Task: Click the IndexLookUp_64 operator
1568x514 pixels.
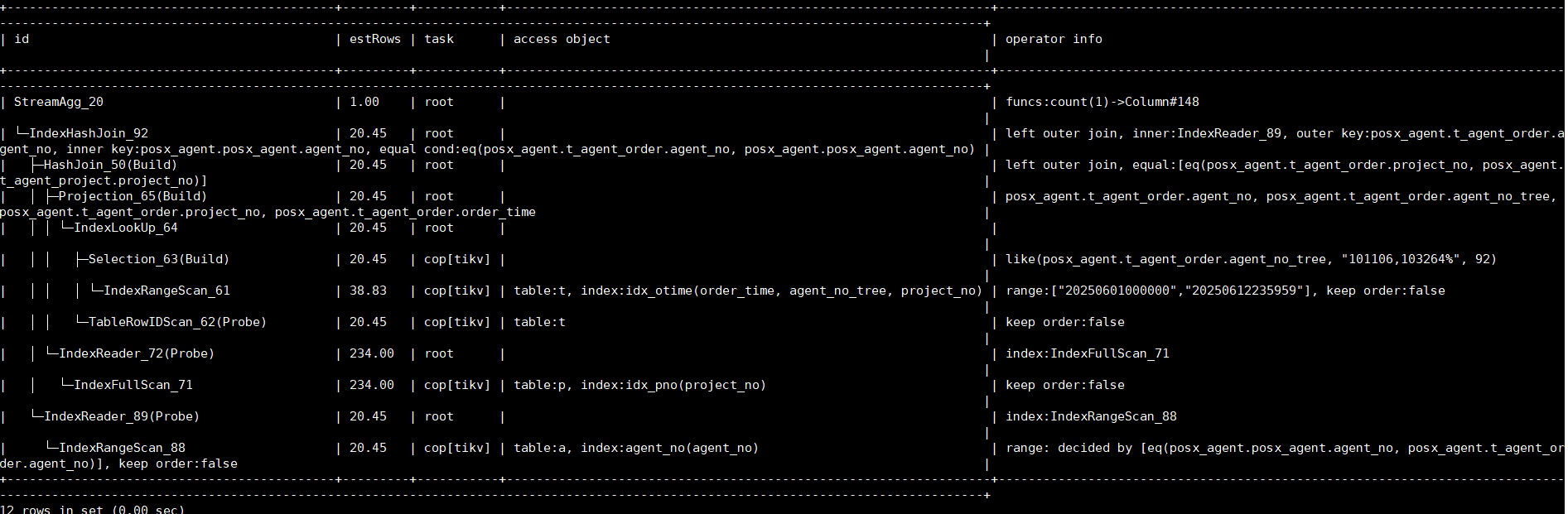Action: [x=126, y=228]
